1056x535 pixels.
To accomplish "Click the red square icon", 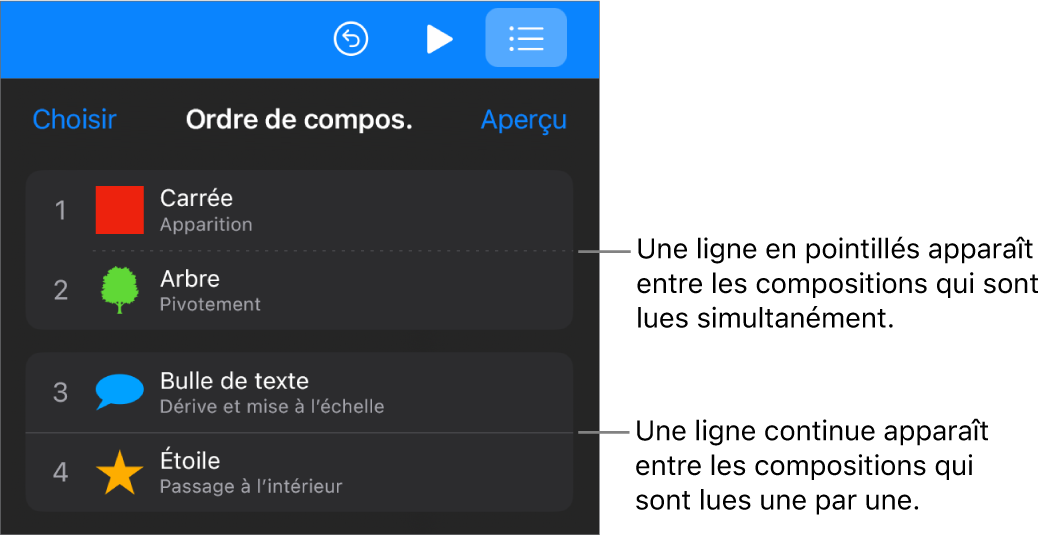I will pos(120,210).
